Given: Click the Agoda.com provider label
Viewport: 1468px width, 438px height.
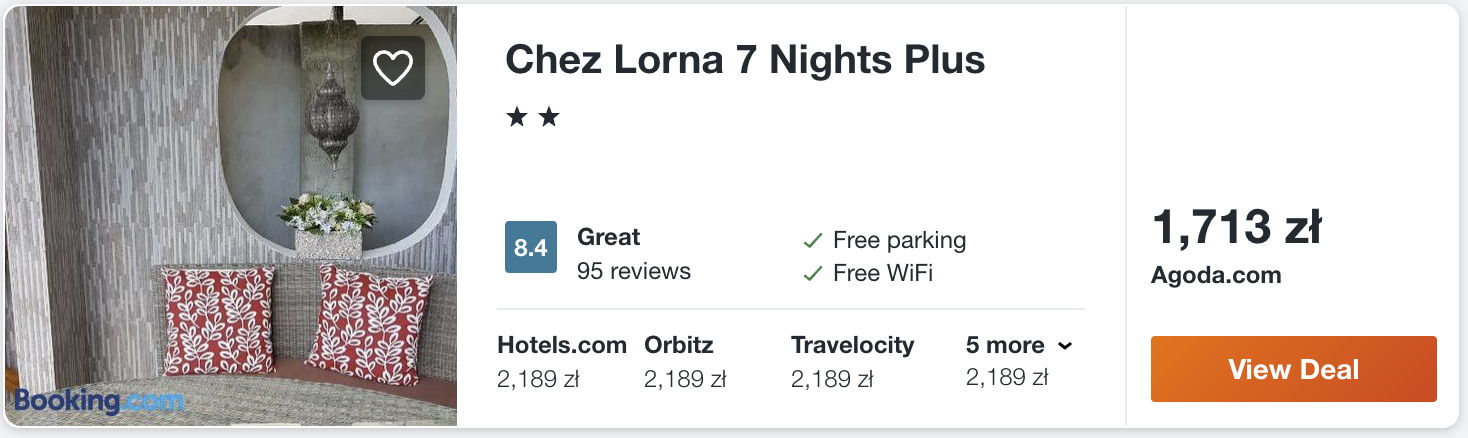Looking at the screenshot, I should coord(1216,275).
